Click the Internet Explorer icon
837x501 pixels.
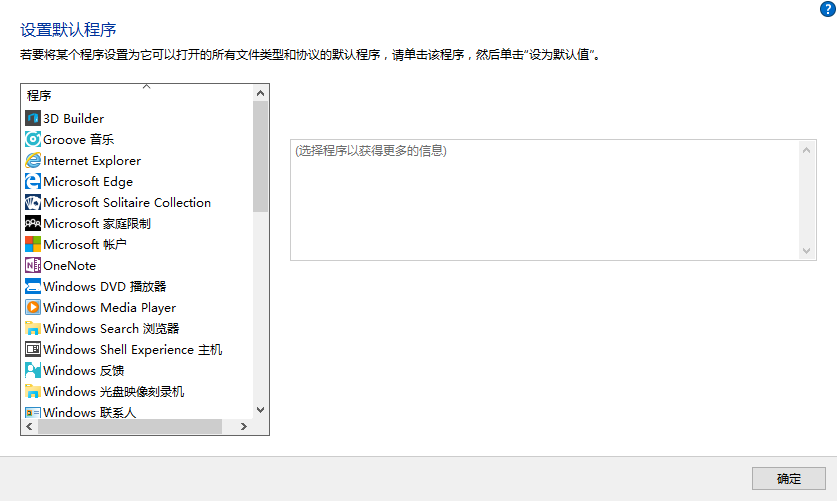(x=33, y=160)
